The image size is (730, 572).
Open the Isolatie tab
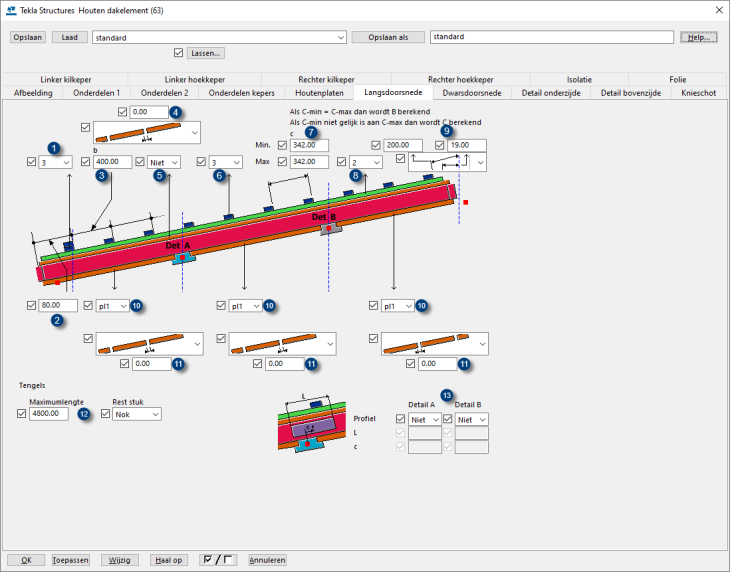pyautogui.click(x=579, y=80)
